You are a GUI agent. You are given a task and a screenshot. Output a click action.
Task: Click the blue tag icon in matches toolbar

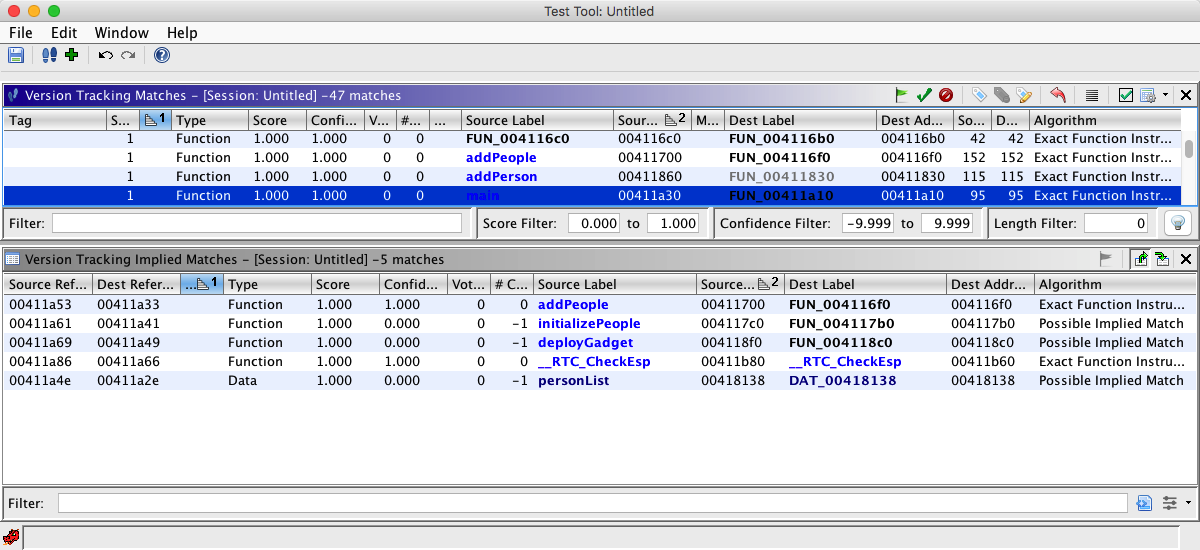[980, 95]
